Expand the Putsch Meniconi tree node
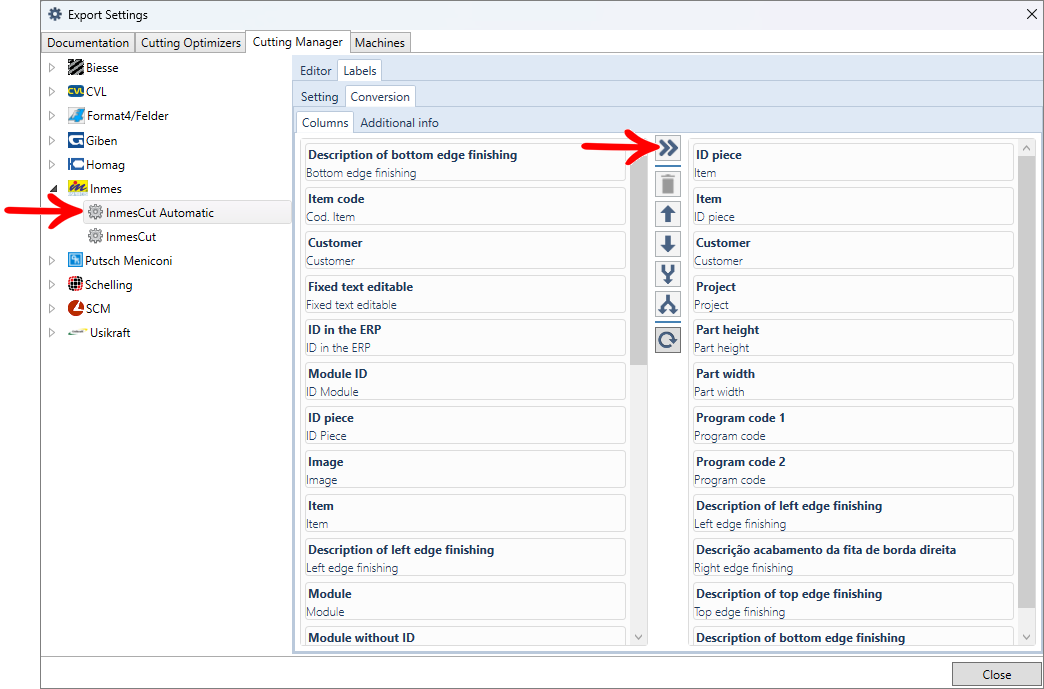Image resolution: width=1044 pixels, height=689 pixels. coord(52,260)
